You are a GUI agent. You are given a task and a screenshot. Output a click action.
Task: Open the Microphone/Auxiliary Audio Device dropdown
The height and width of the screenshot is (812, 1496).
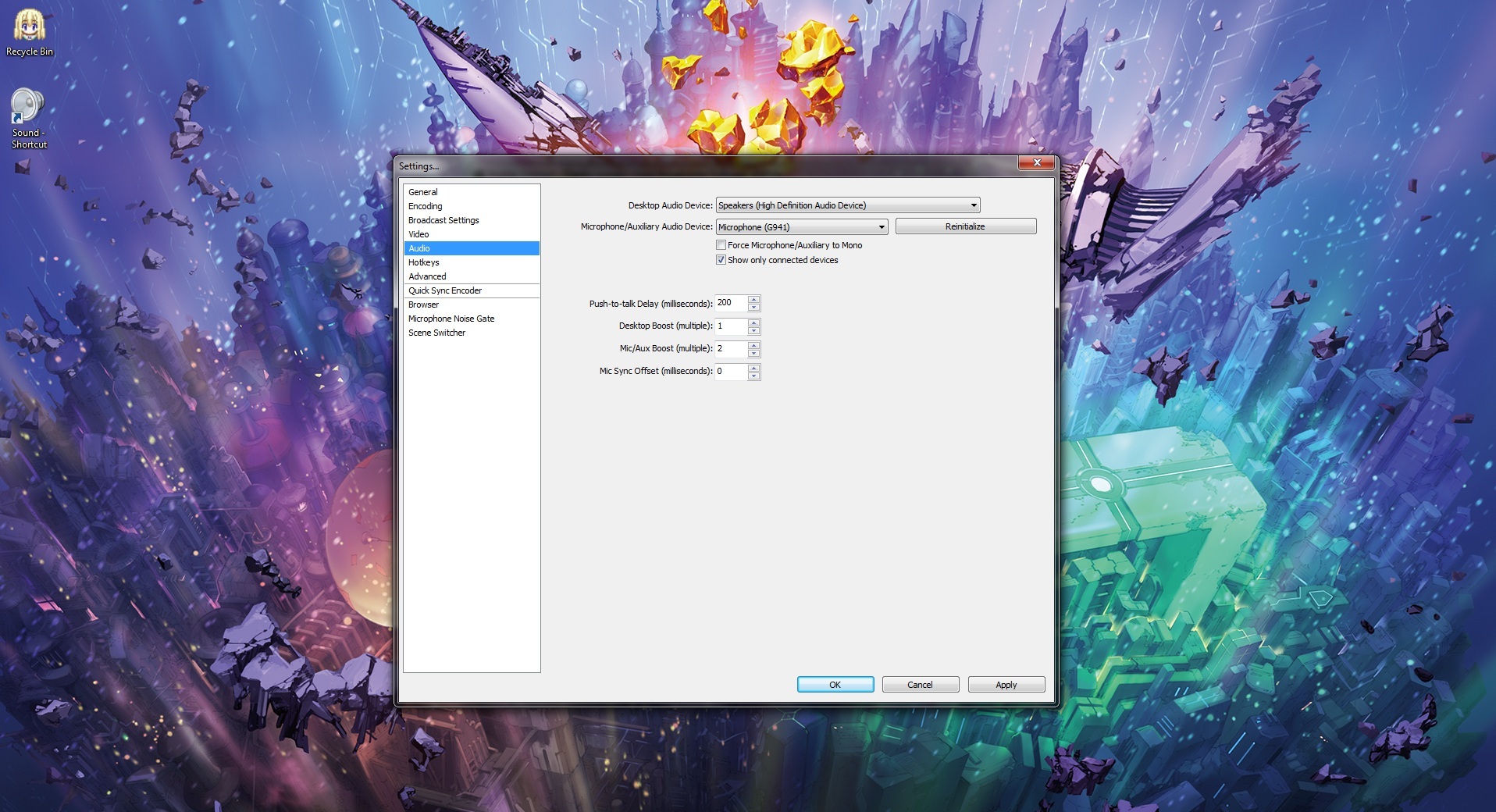click(x=802, y=227)
